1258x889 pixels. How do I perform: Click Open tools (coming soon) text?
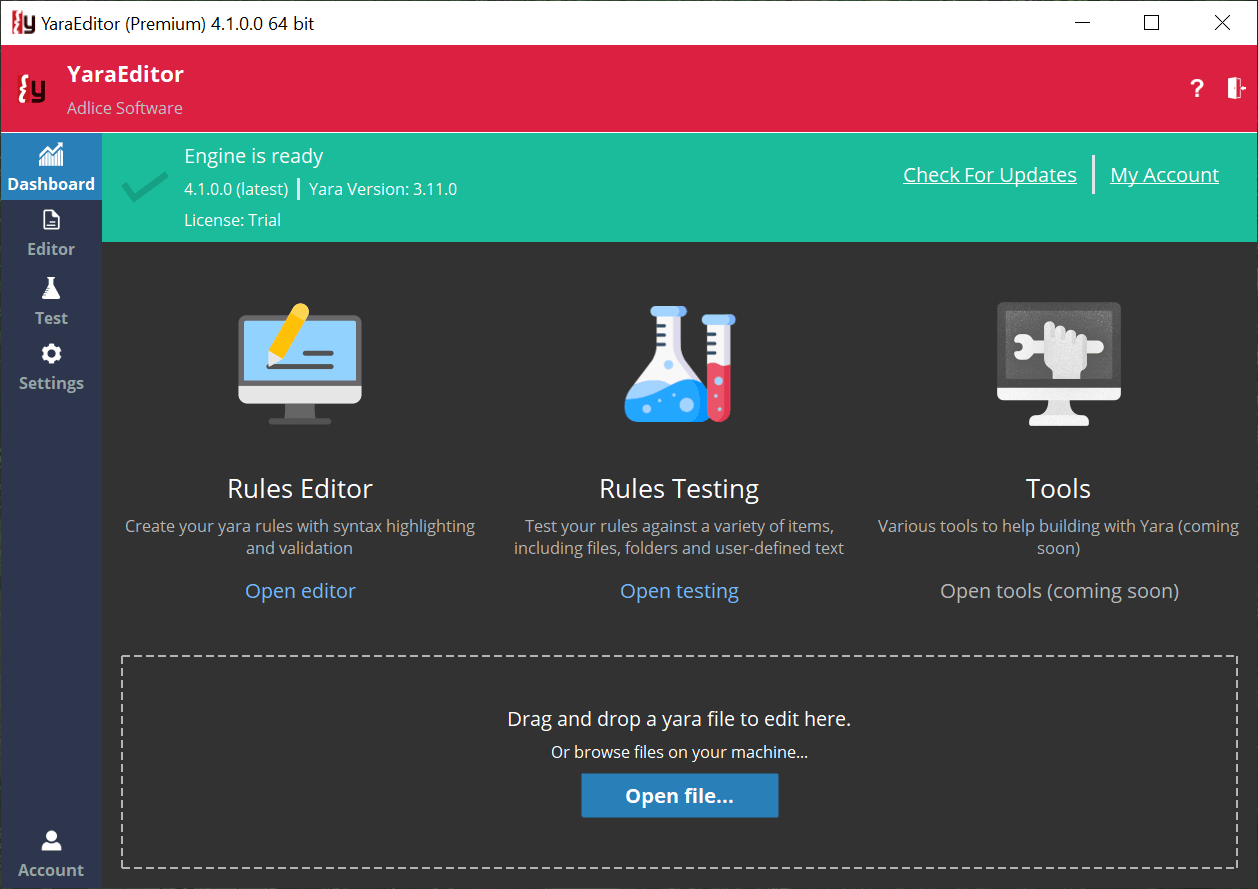pos(1058,590)
